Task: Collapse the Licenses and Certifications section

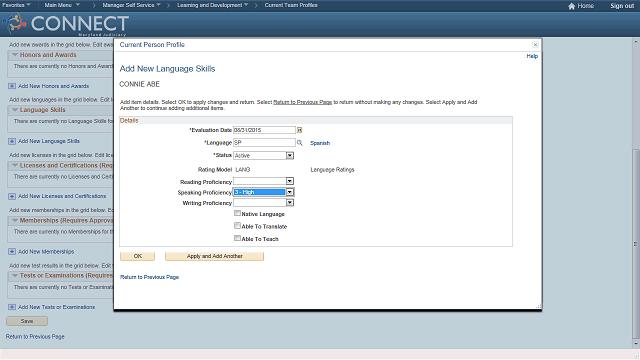Action: point(15,165)
